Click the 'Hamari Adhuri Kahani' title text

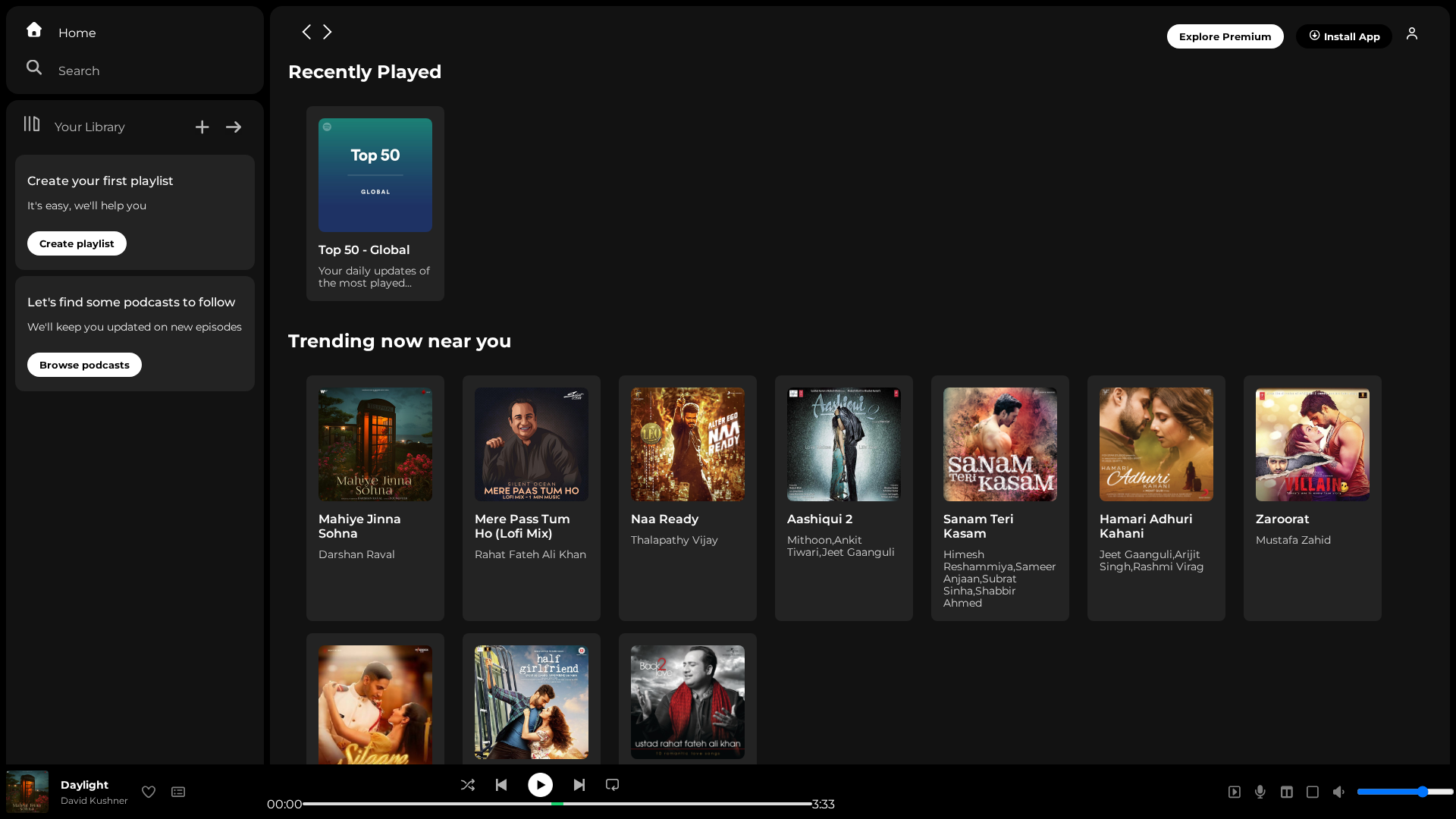pyautogui.click(x=1146, y=526)
